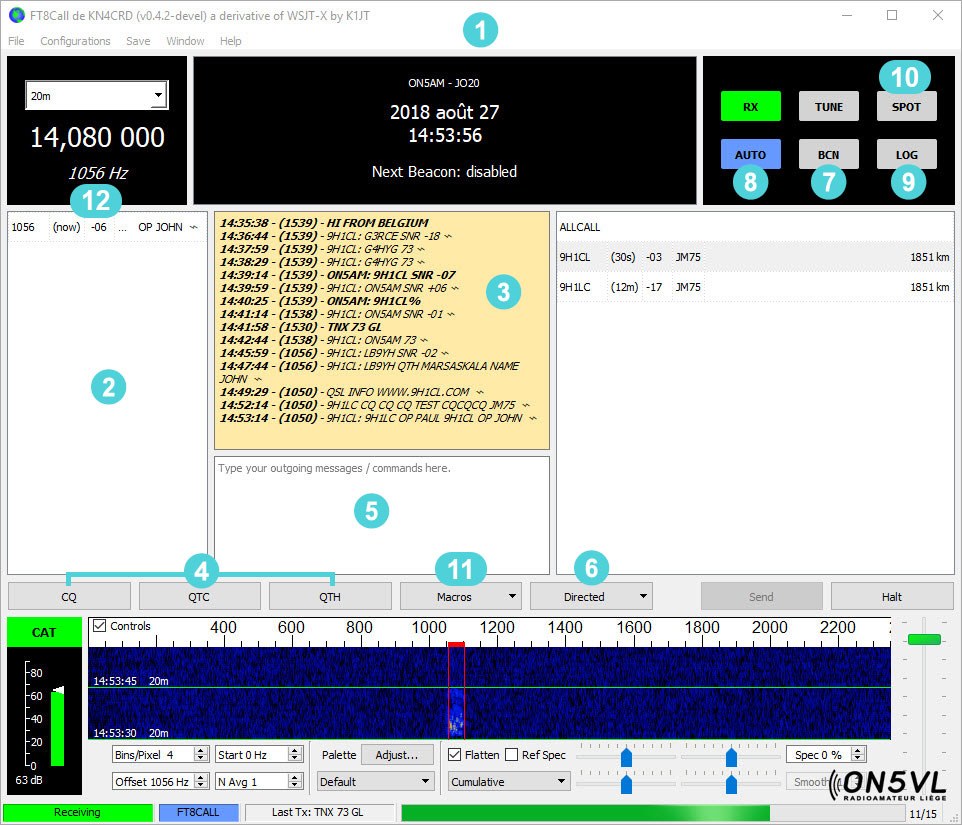Image resolution: width=962 pixels, height=825 pixels.
Task: Open the File menu
Action: [17, 41]
